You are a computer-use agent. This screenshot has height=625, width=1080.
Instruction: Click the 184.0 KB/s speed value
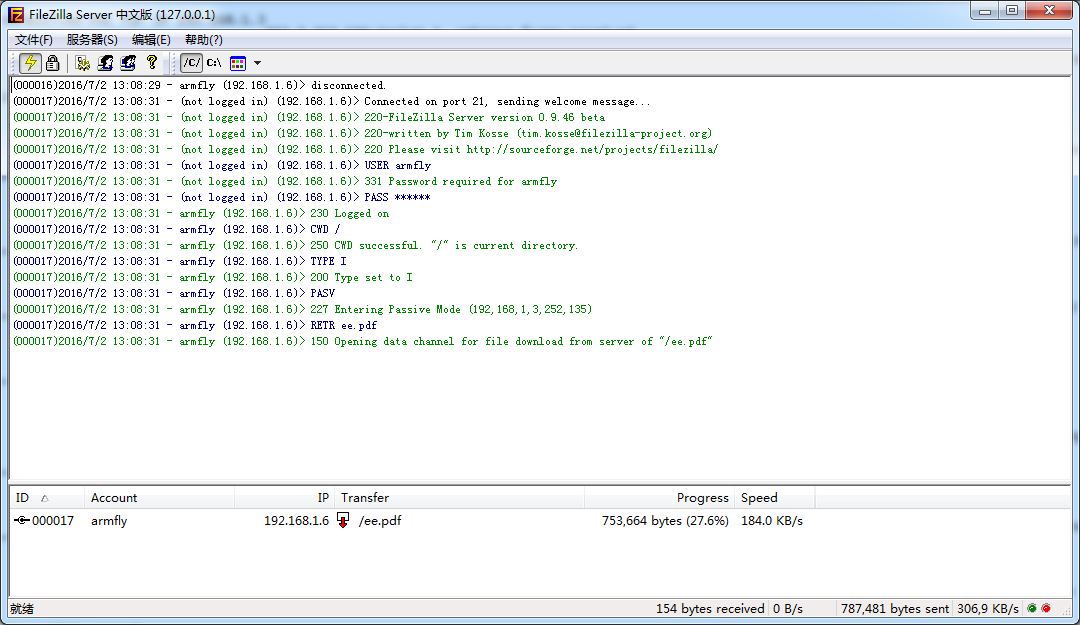[x=771, y=521]
